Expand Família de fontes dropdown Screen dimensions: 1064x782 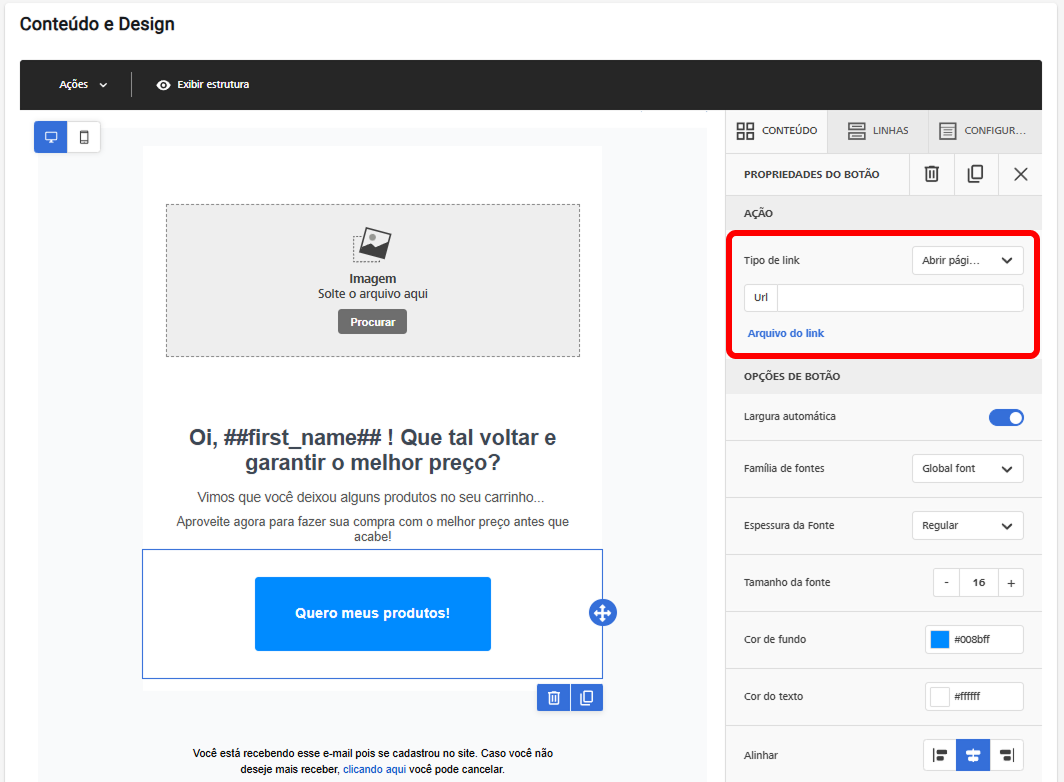coord(968,468)
